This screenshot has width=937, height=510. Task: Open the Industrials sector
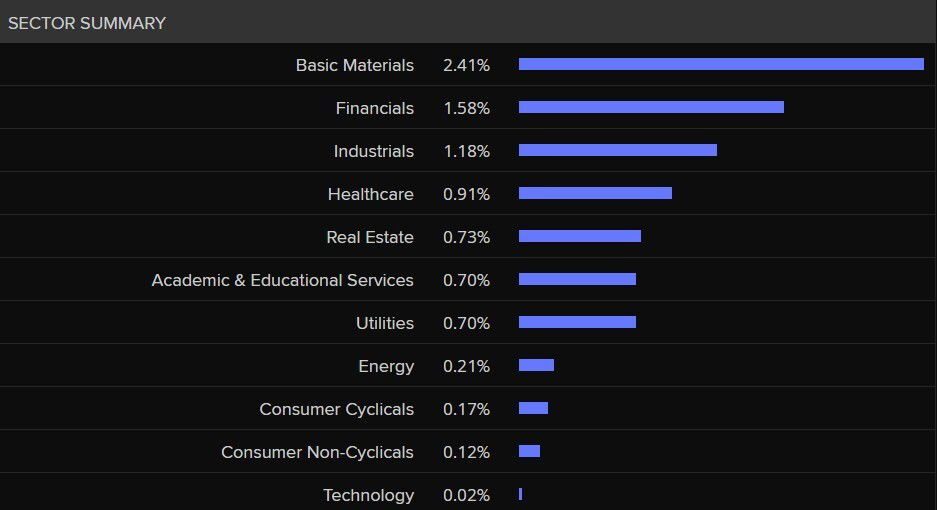coord(373,151)
